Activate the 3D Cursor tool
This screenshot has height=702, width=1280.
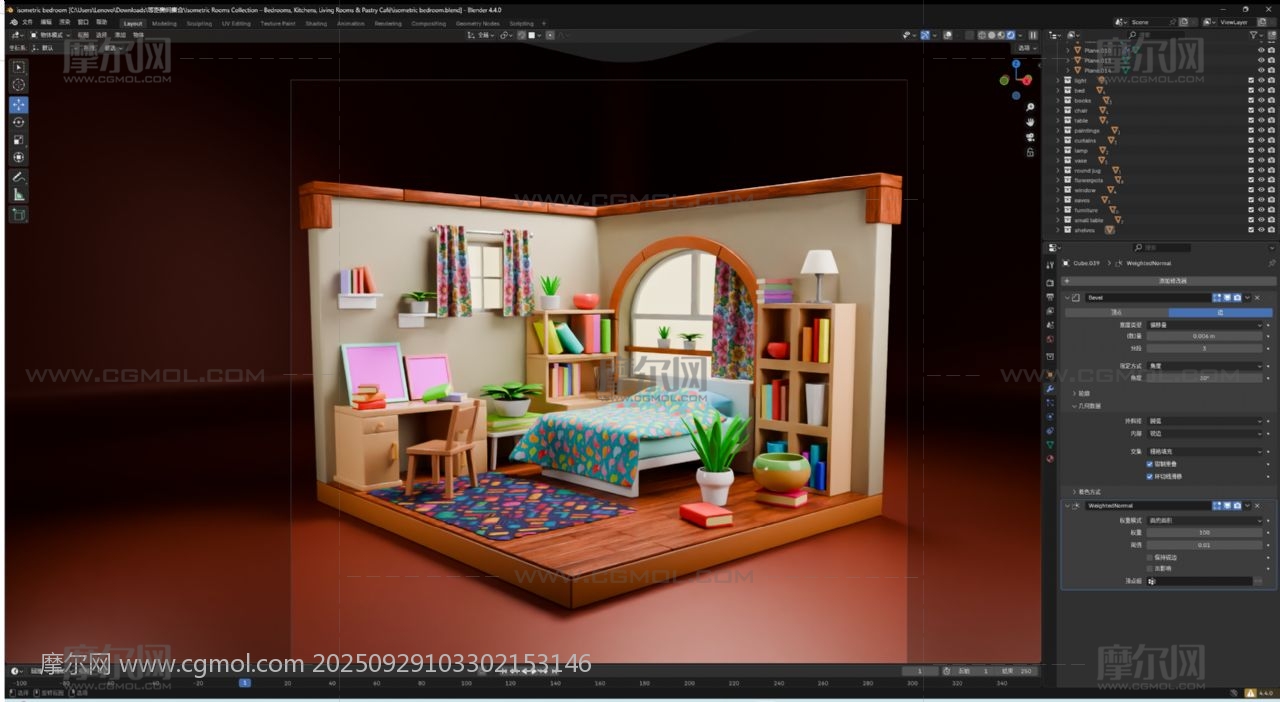point(19,85)
